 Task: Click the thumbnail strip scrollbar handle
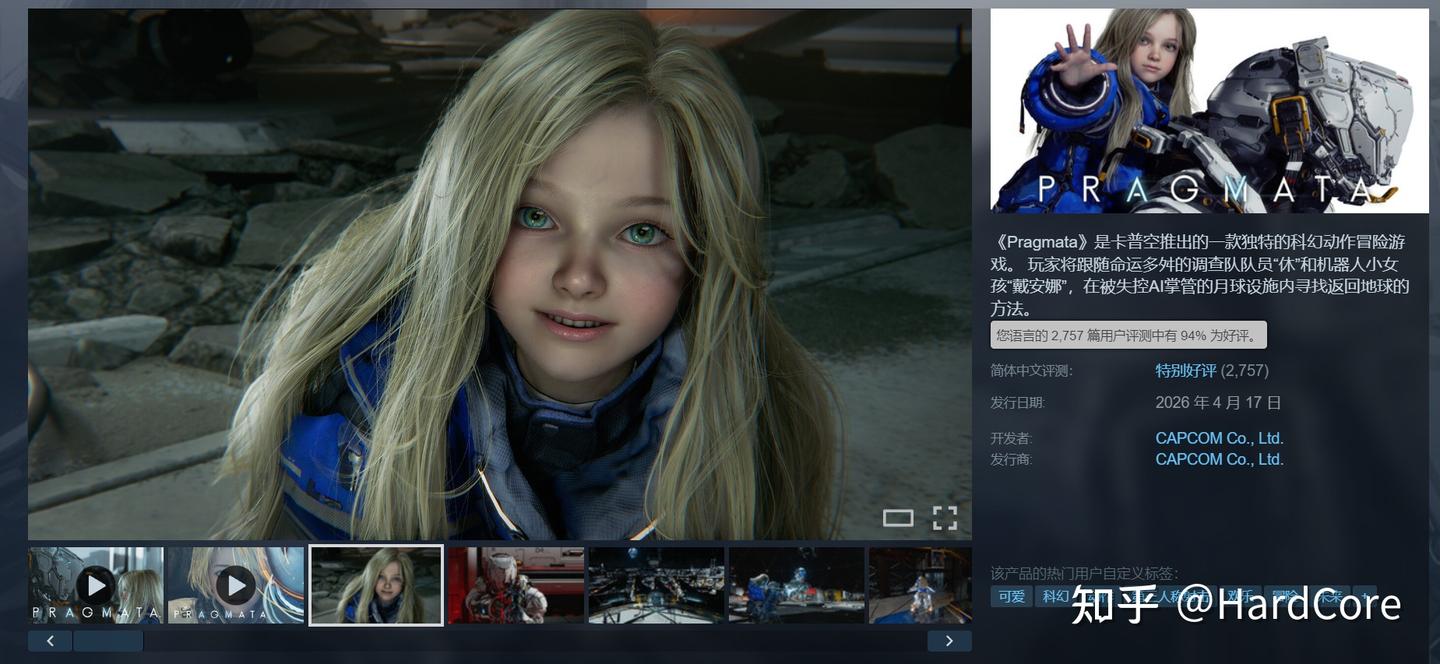[x=108, y=641]
